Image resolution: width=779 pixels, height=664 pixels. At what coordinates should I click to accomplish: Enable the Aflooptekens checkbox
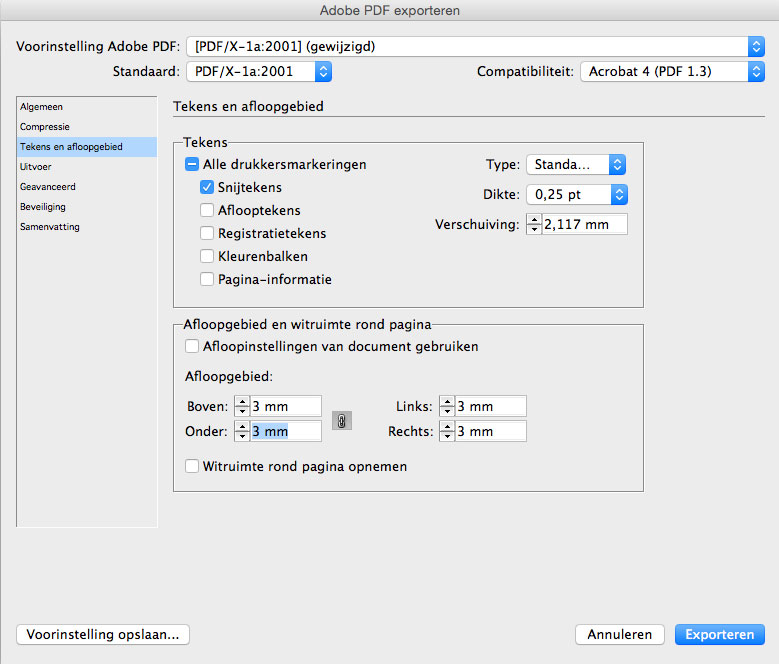click(207, 210)
